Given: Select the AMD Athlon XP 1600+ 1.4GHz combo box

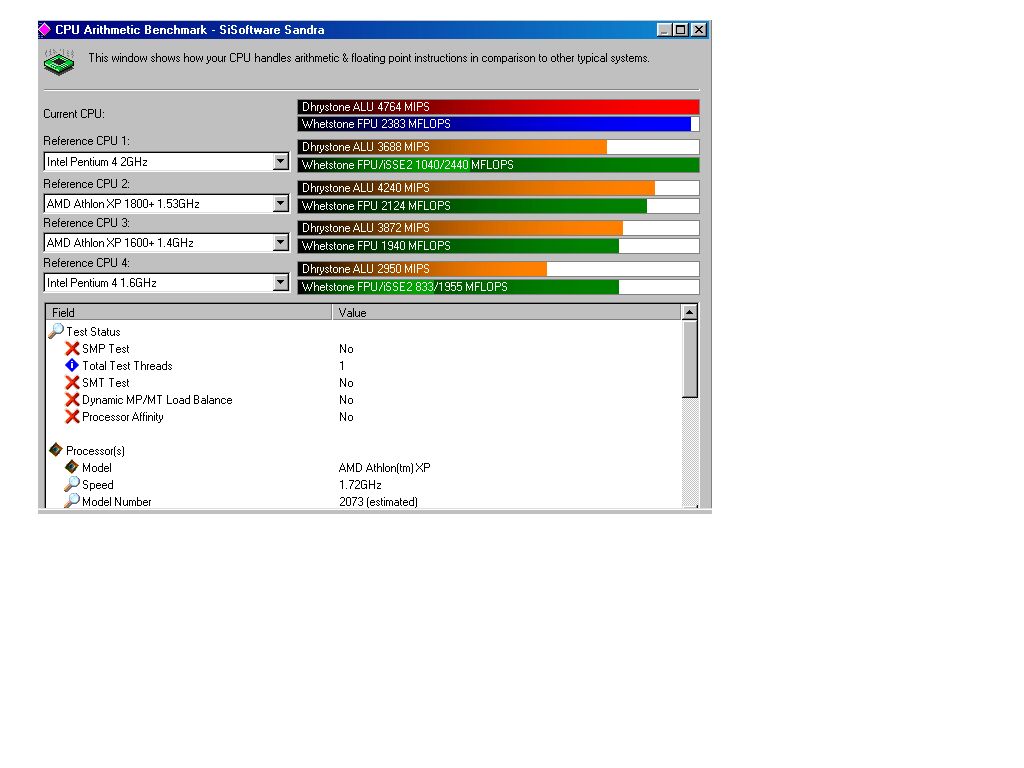Looking at the screenshot, I should (166, 243).
